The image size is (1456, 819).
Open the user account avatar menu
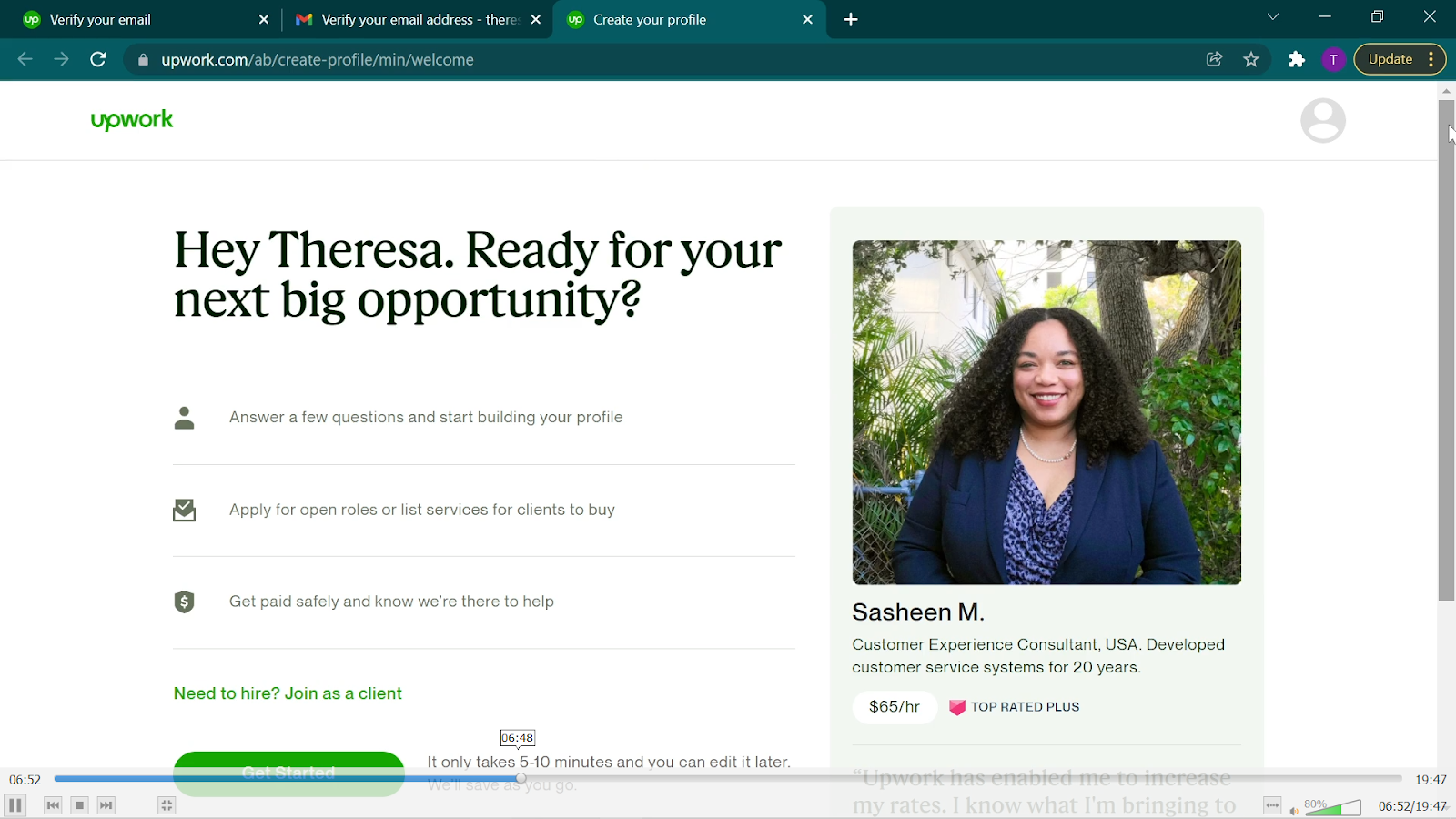point(1323,120)
